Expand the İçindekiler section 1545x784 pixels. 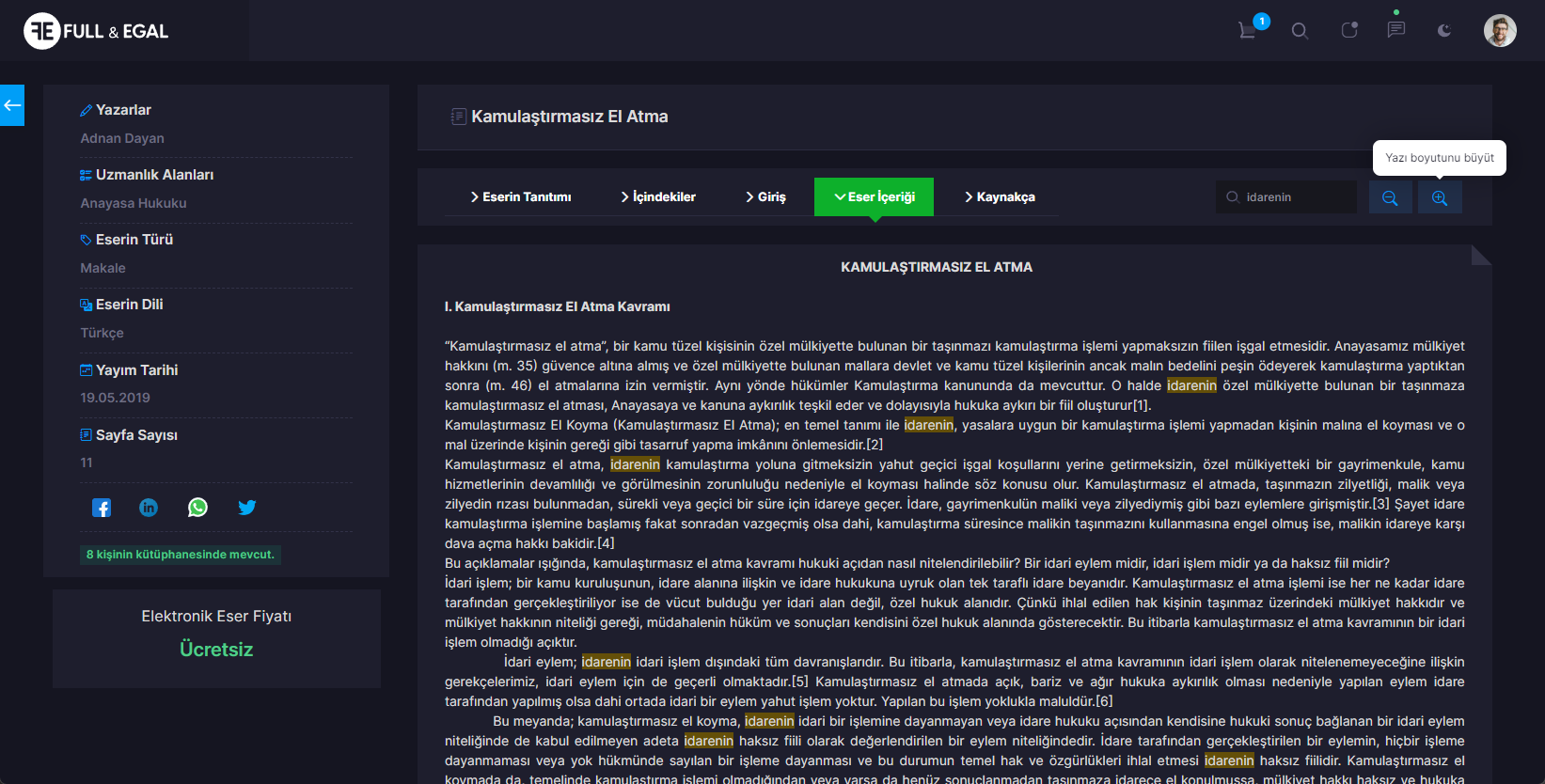pyautogui.click(x=658, y=197)
